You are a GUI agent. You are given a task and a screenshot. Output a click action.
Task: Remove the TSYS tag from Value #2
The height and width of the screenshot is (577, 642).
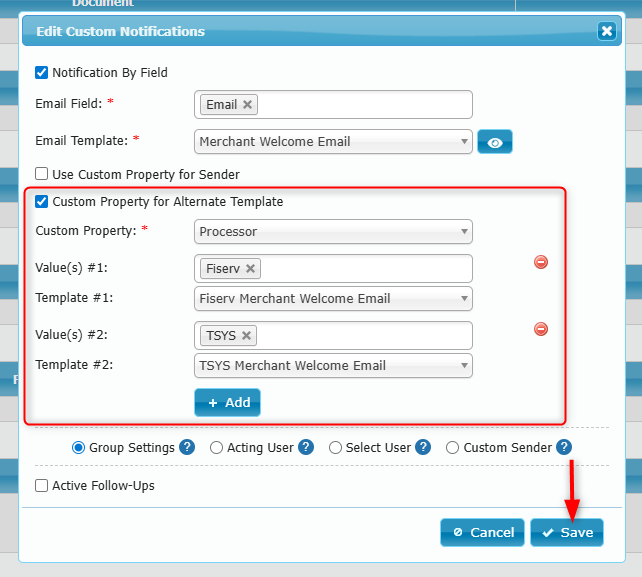[247, 336]
